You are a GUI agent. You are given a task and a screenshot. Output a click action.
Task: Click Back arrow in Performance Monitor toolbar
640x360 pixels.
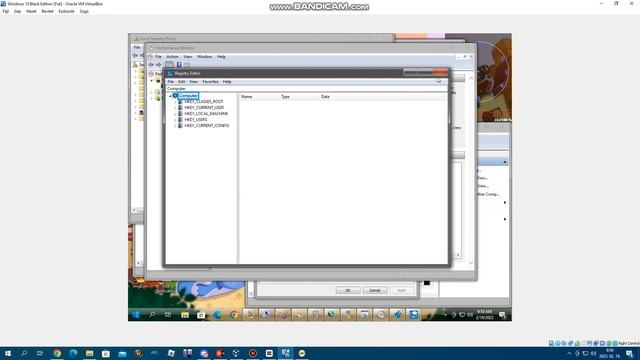tap(151, 65)
